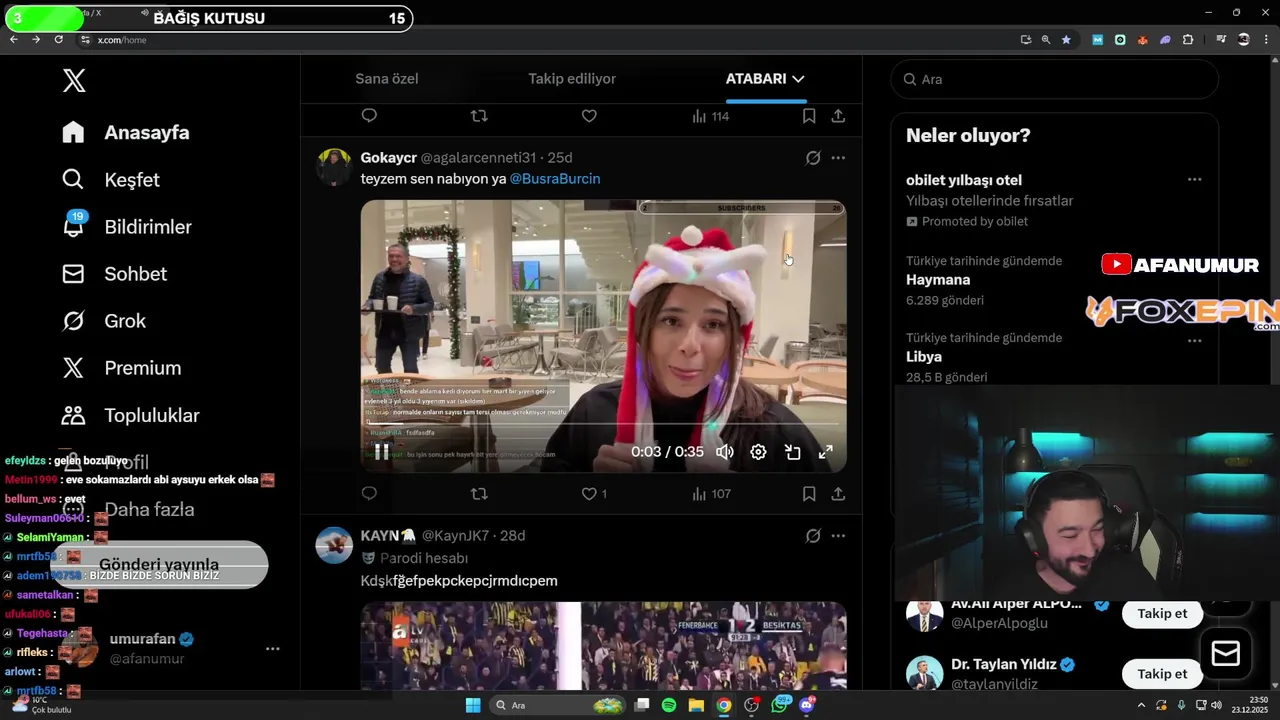The image size is (1280, 720).
Task: Click the Ara search field on X
Action: point(1054,79)
